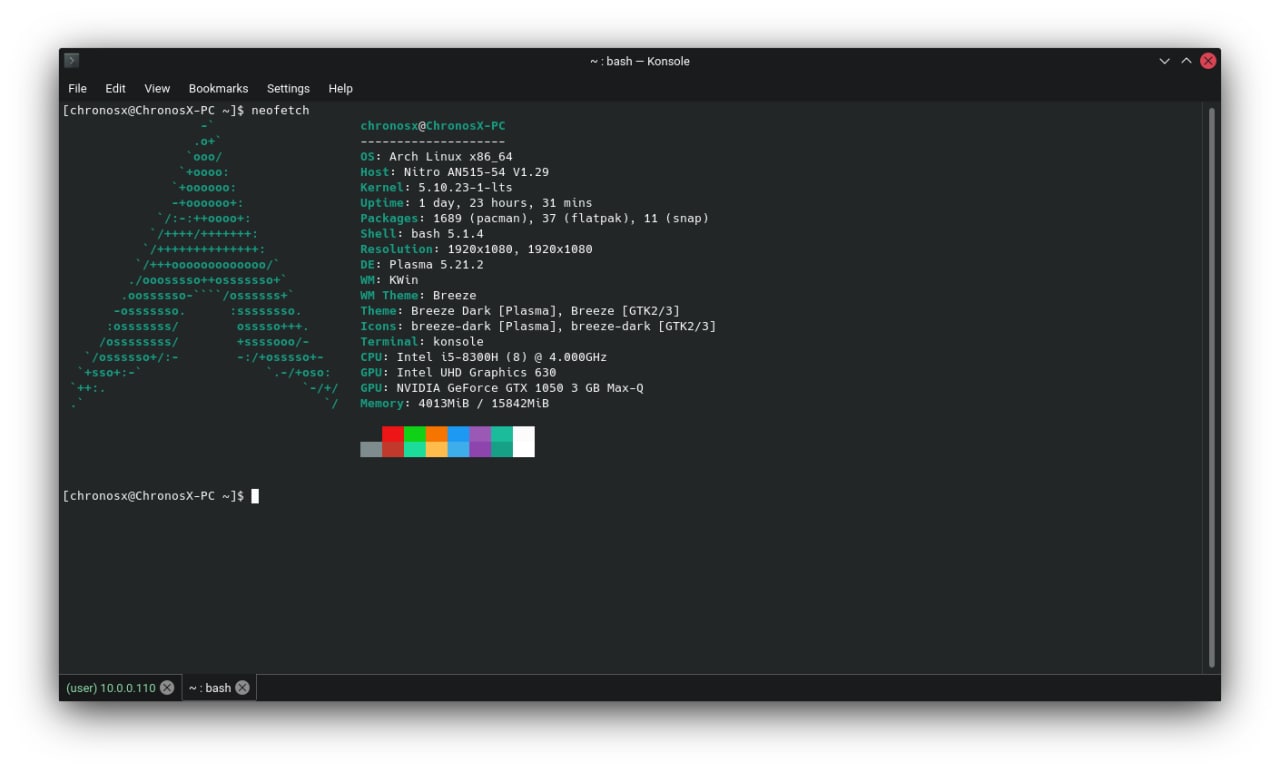The image size is (1280, 771).
Task: Click the white color block in neofetch output
Action: tap(524, 442)
